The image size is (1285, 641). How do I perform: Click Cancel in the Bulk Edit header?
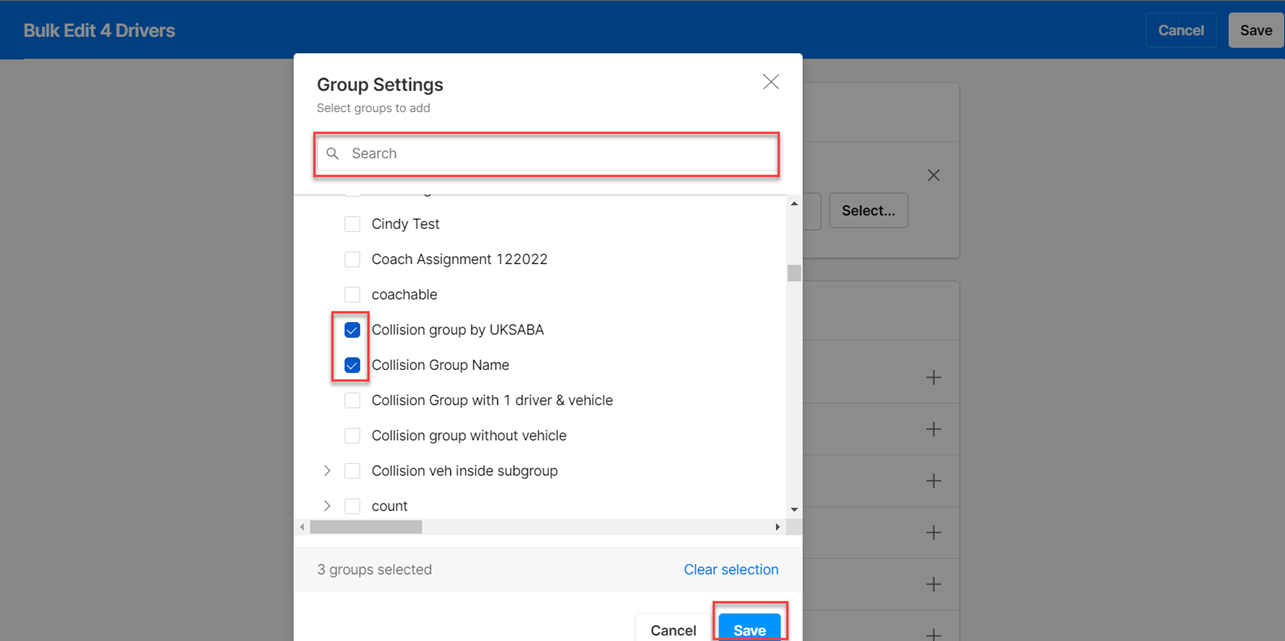(x=1181, y=30)
